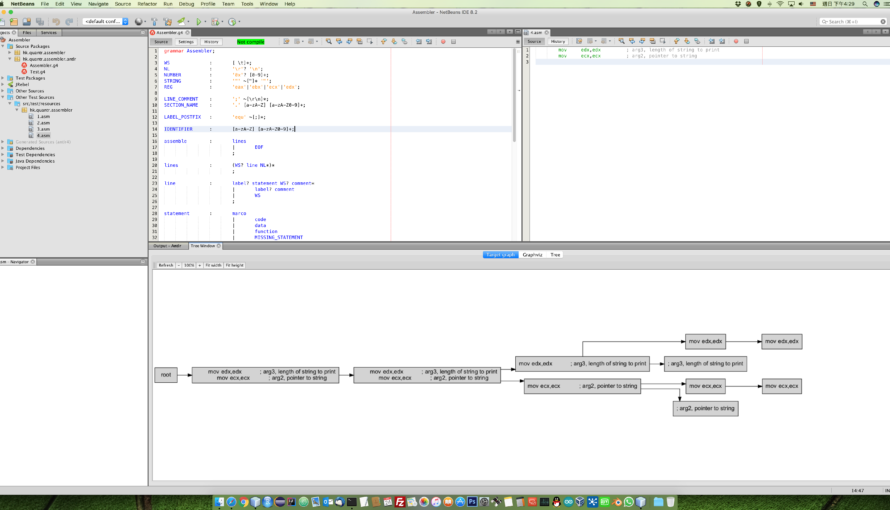Open Assembler.g4 in the project tree
Screen dimensions: 890x510
click(x=43, y=65)
